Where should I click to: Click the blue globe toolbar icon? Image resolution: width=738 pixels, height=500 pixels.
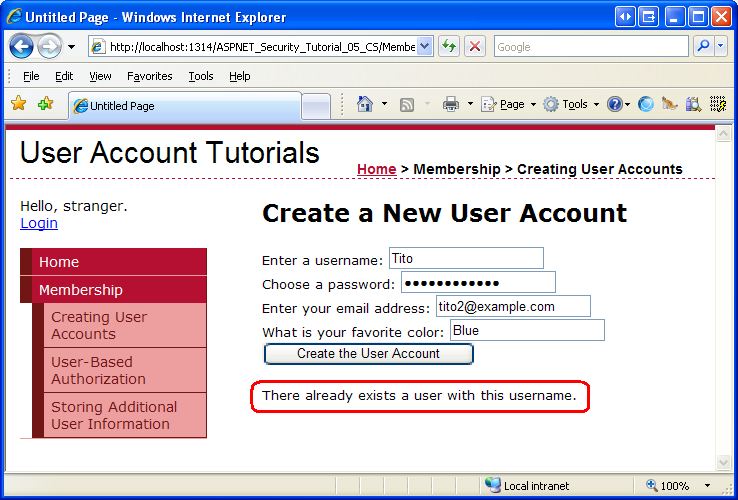coord(646,104)
